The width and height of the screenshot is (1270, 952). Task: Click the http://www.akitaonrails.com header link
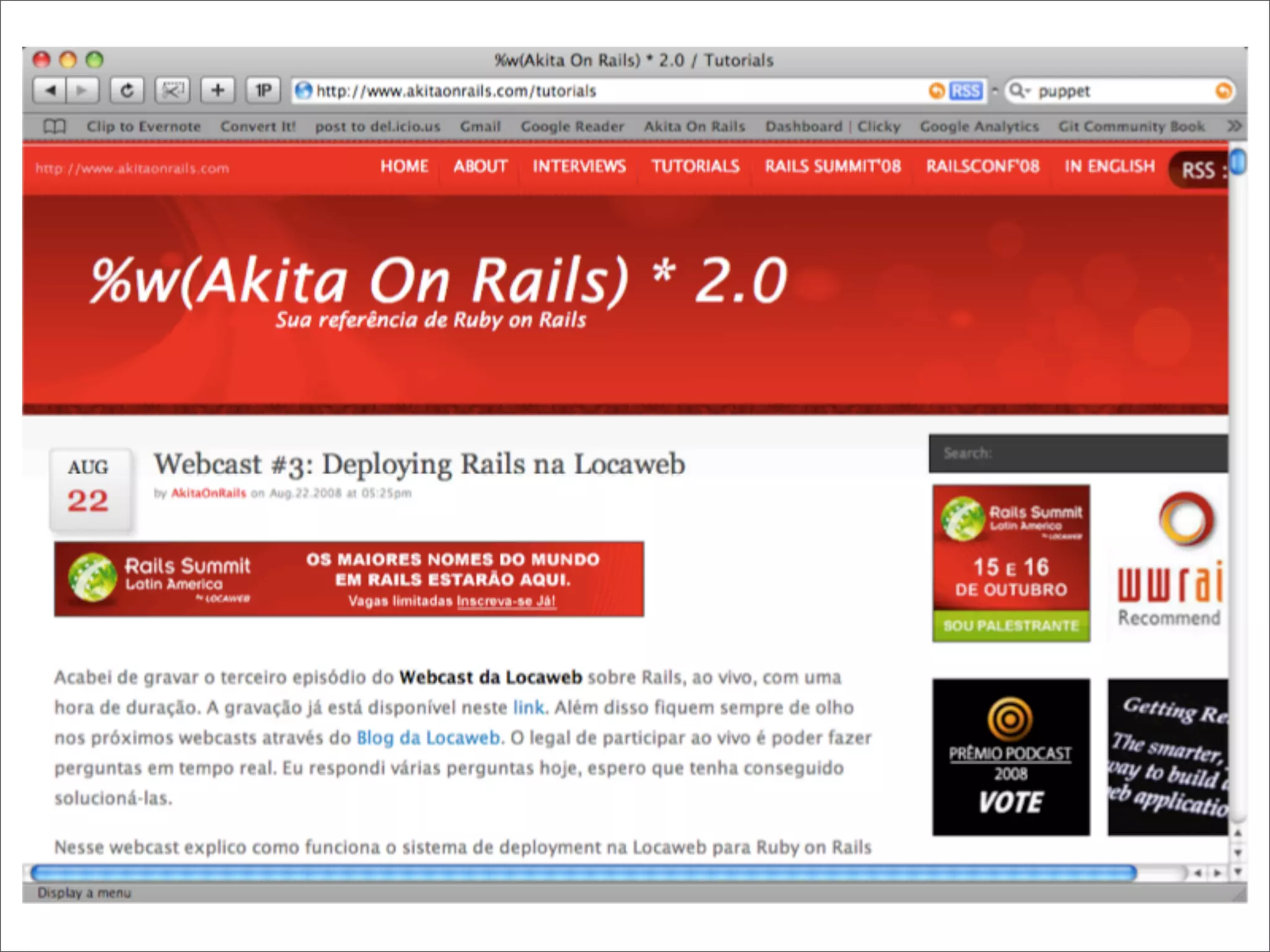click(132, 169)
